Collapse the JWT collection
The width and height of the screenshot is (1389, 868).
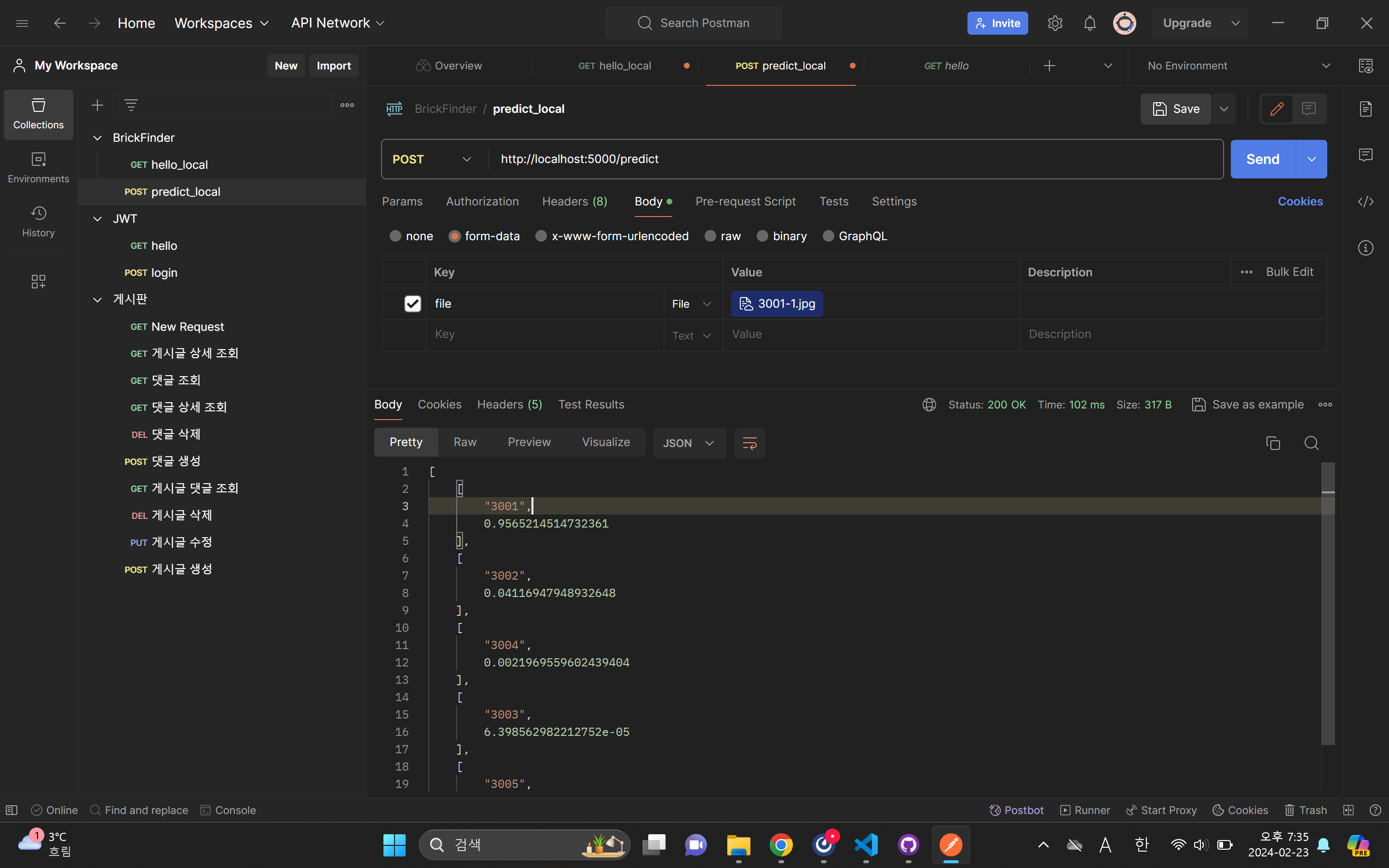(x=97, y=219)
